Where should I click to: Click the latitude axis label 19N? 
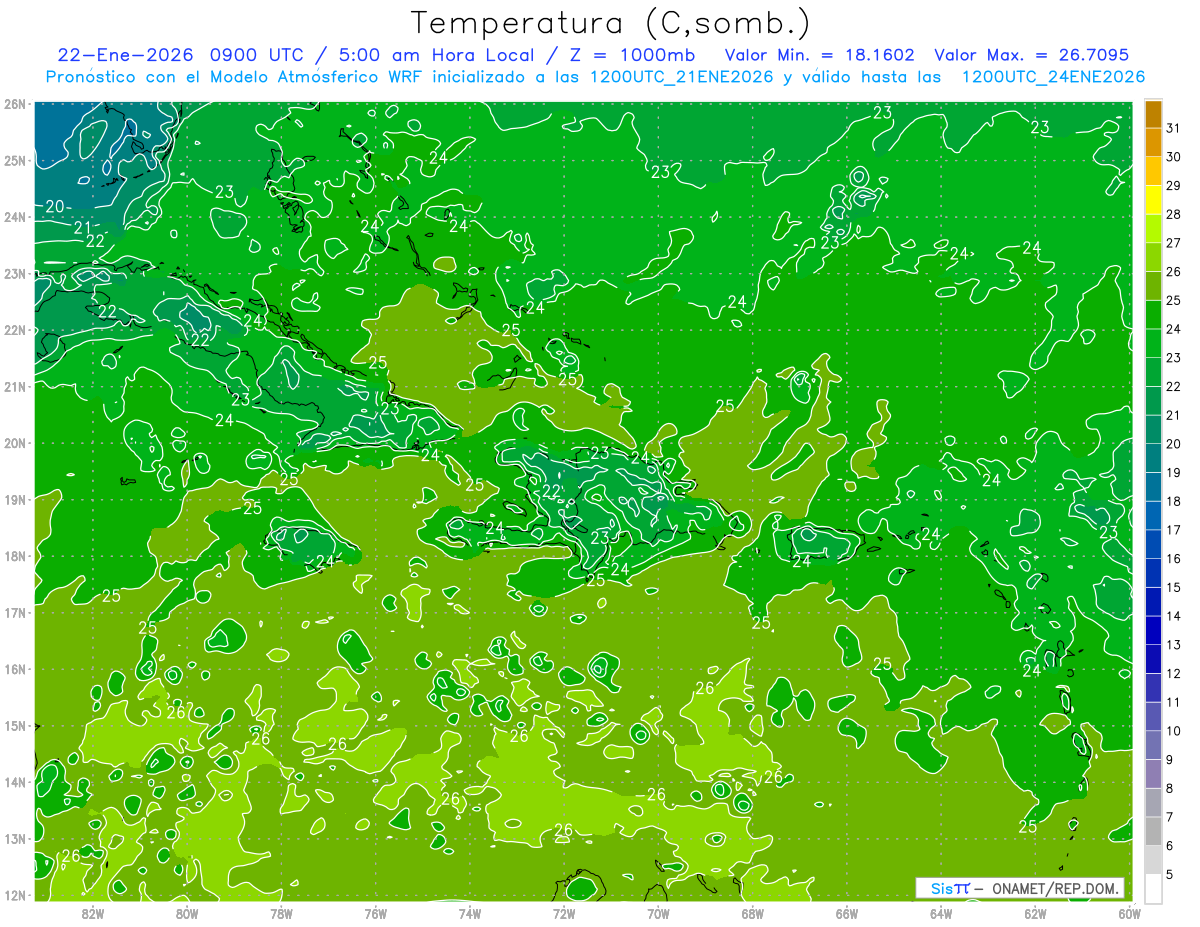[15, 499]
